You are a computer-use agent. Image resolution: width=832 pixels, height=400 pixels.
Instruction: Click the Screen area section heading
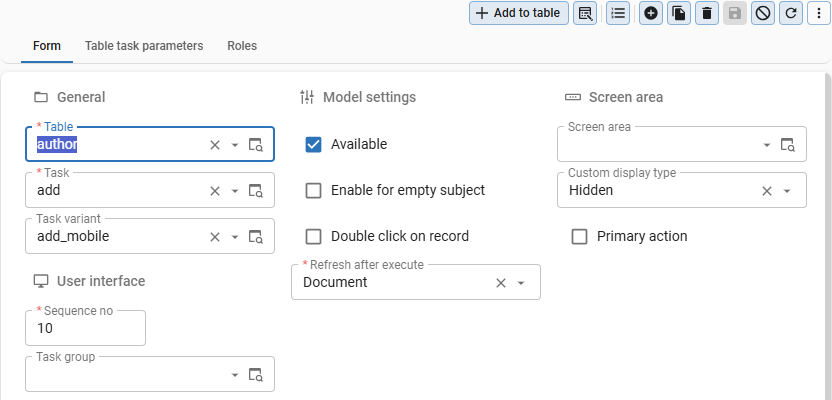point(626,97)
